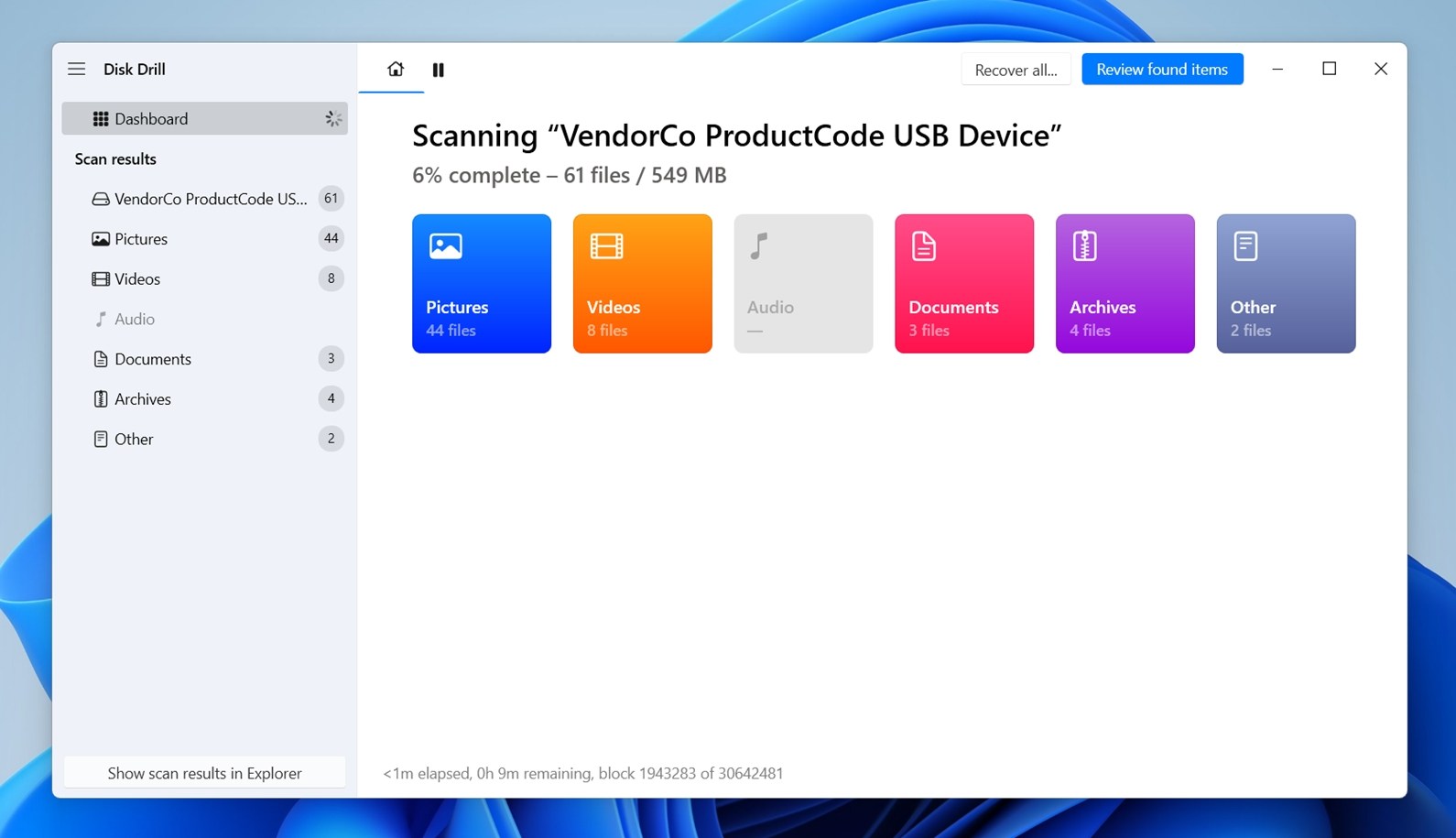This screenshot has width=1456, height=838.
Task: Open the blue Pictures category tile
Action: 481,284
